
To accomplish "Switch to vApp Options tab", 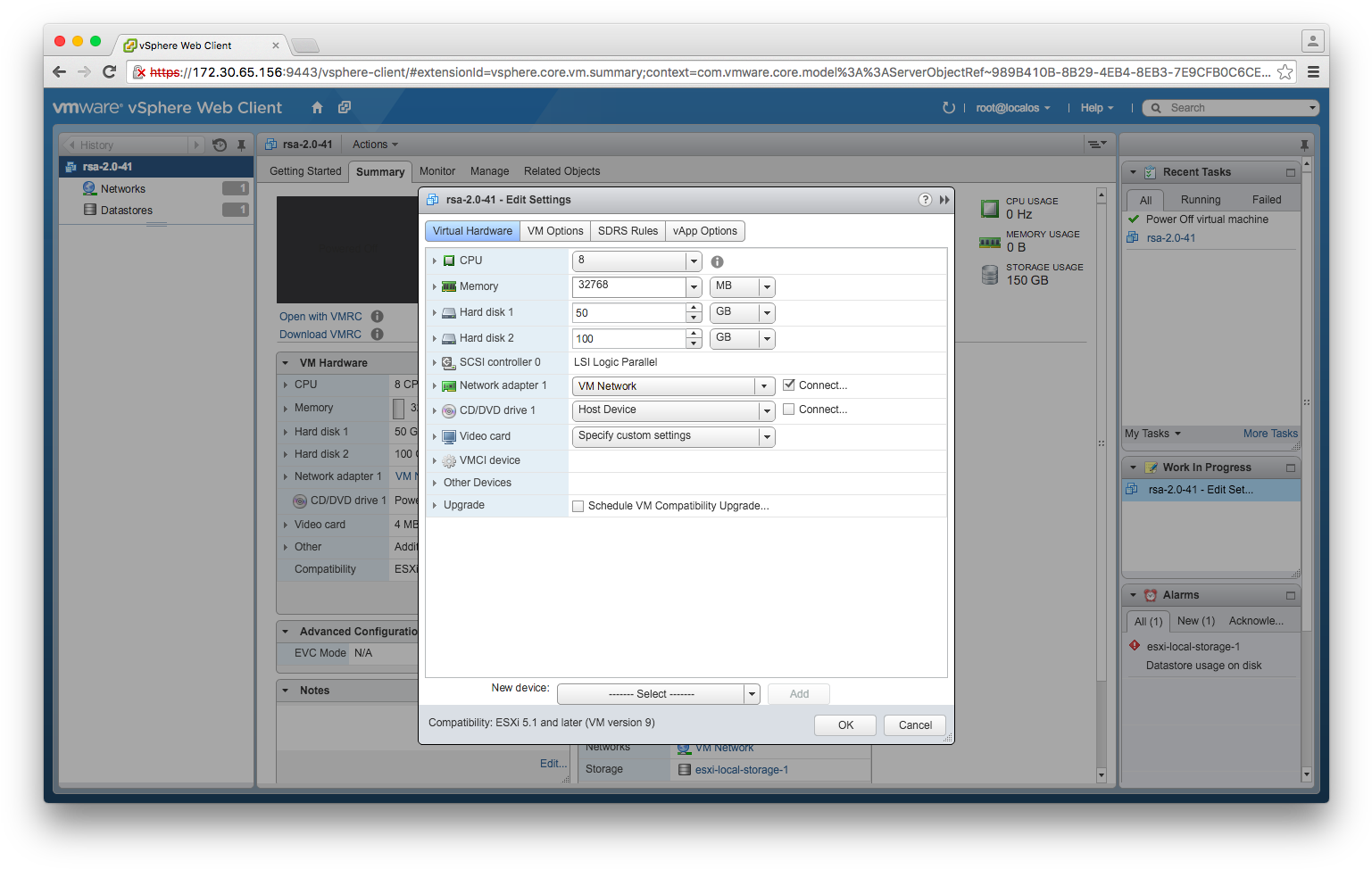I will (x=705, y=231).
